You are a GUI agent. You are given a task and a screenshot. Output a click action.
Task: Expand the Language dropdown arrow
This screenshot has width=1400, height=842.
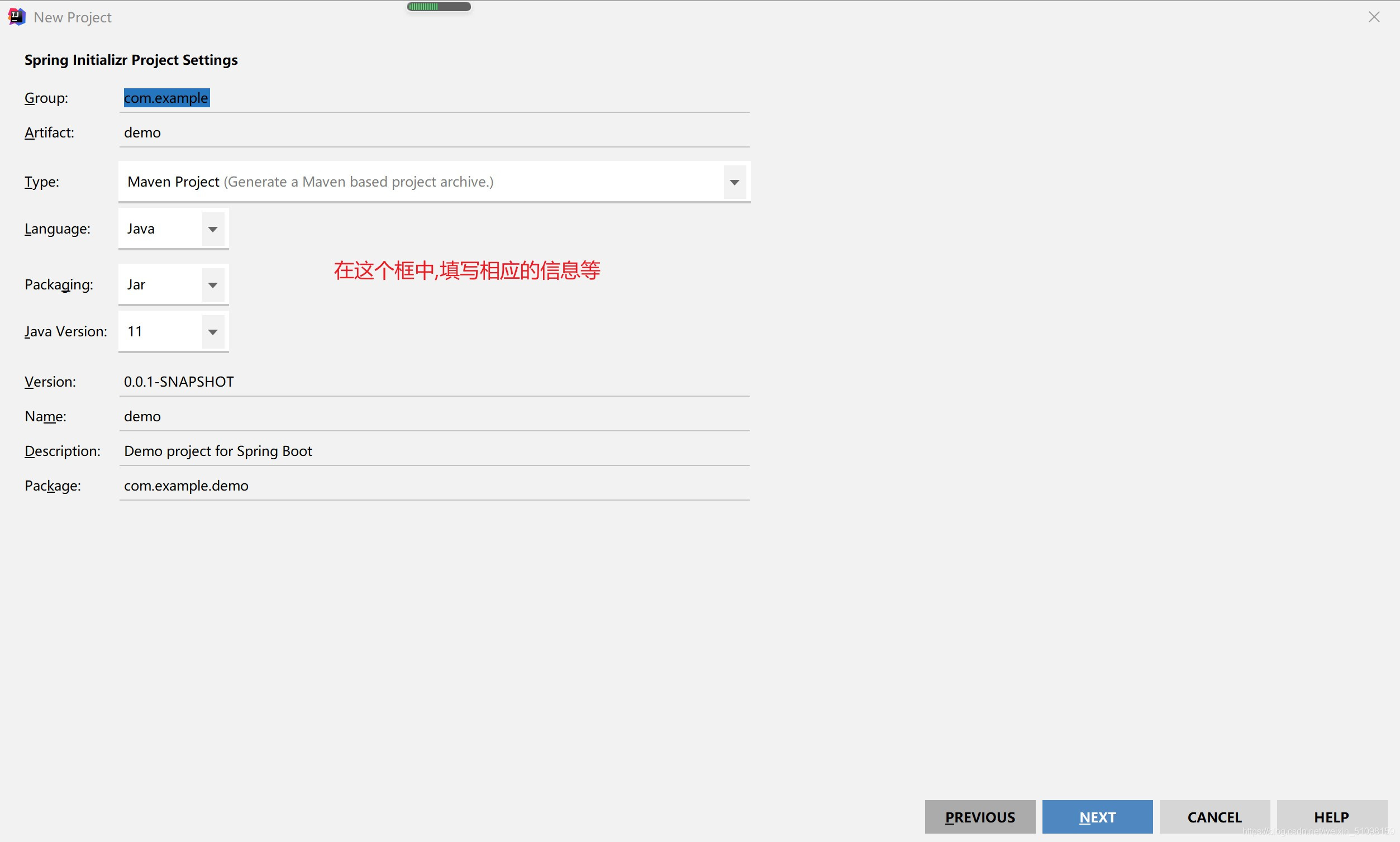pos(213,229)
